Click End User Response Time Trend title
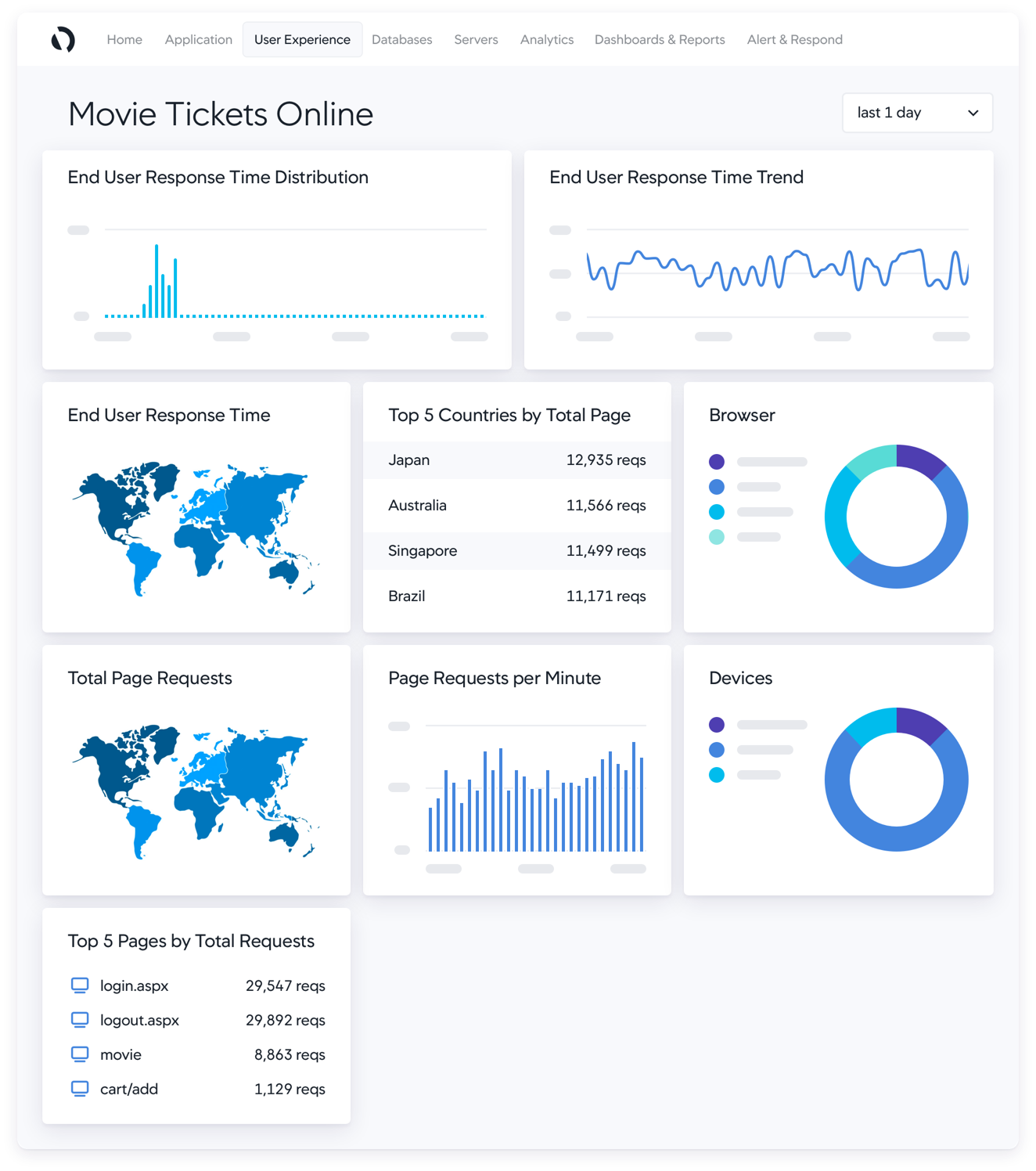Image resolution: width=1036 pixels, height=1171 pixels. click(677, 178)
